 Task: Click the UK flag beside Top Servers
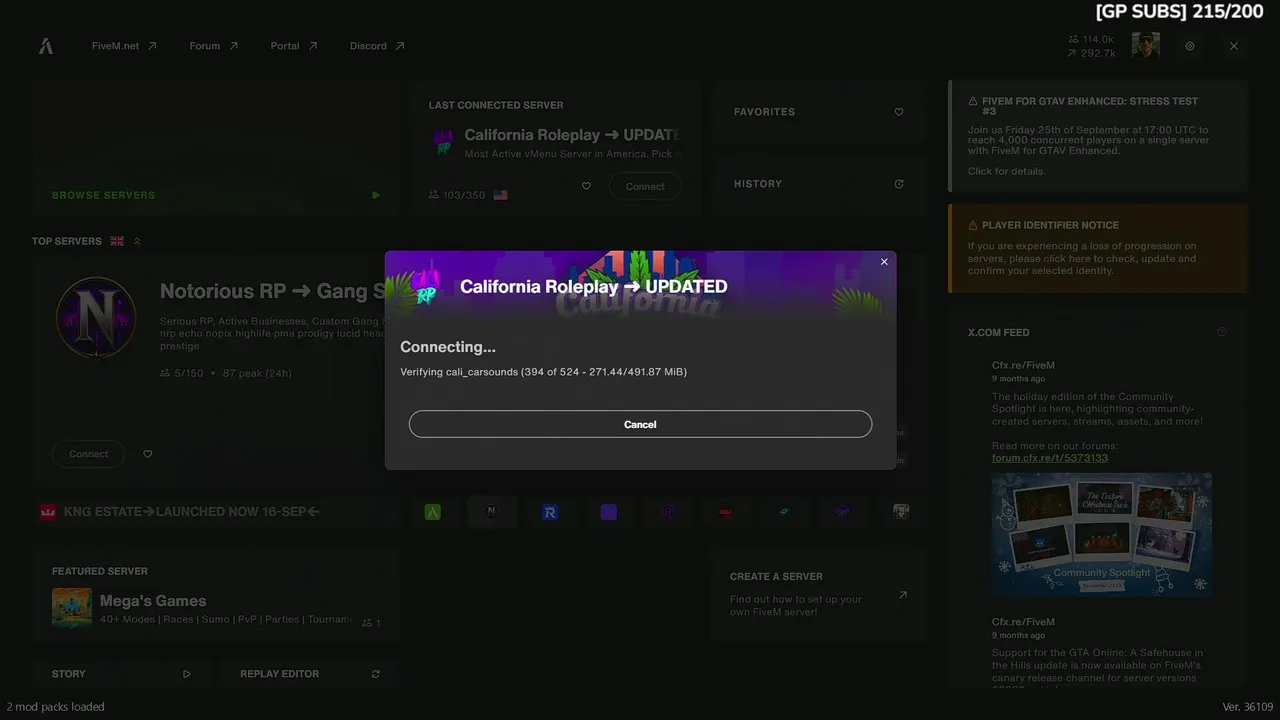click(117, 241)
